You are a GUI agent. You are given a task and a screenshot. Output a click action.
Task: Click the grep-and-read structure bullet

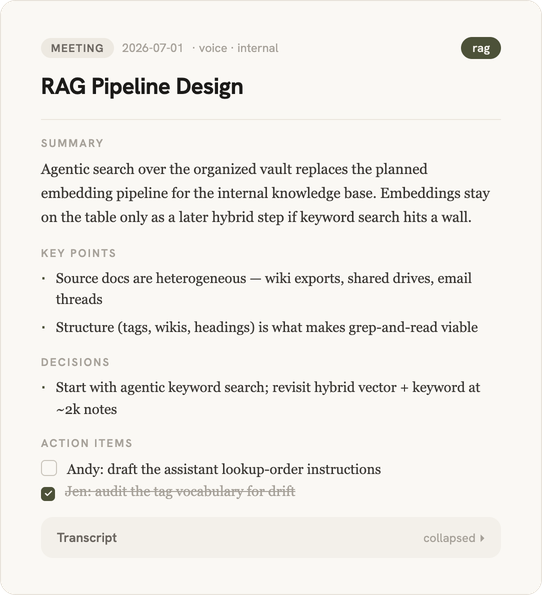267,327
